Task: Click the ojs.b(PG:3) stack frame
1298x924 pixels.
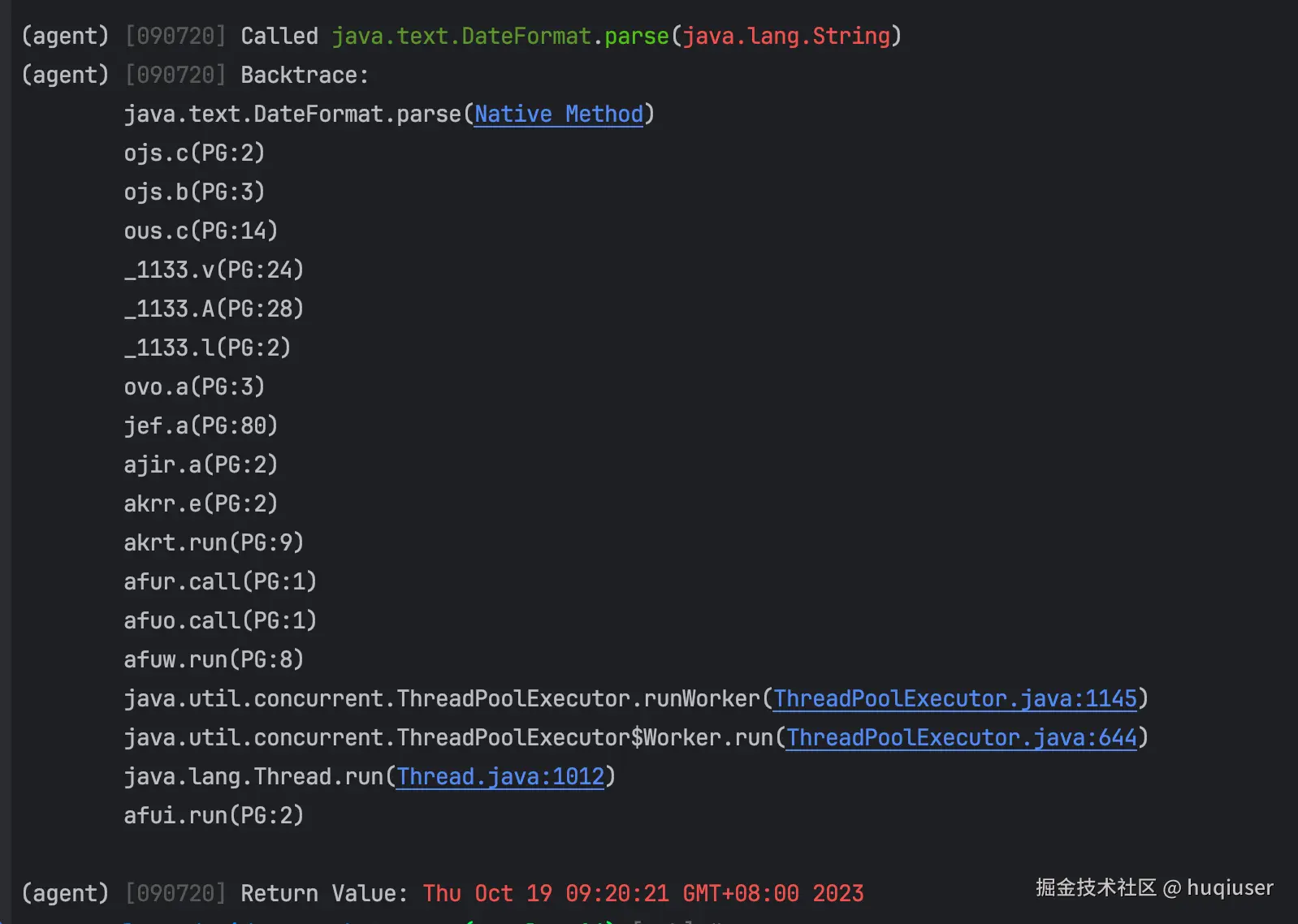Action: point(194,192)
